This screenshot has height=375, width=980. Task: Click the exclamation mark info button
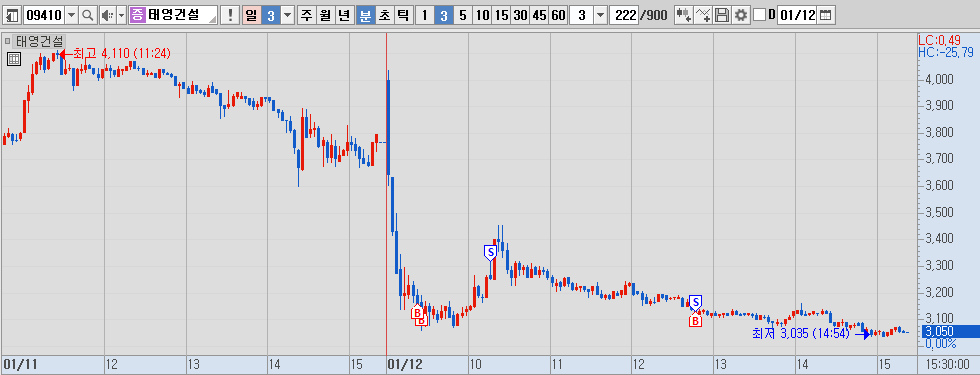231,16
